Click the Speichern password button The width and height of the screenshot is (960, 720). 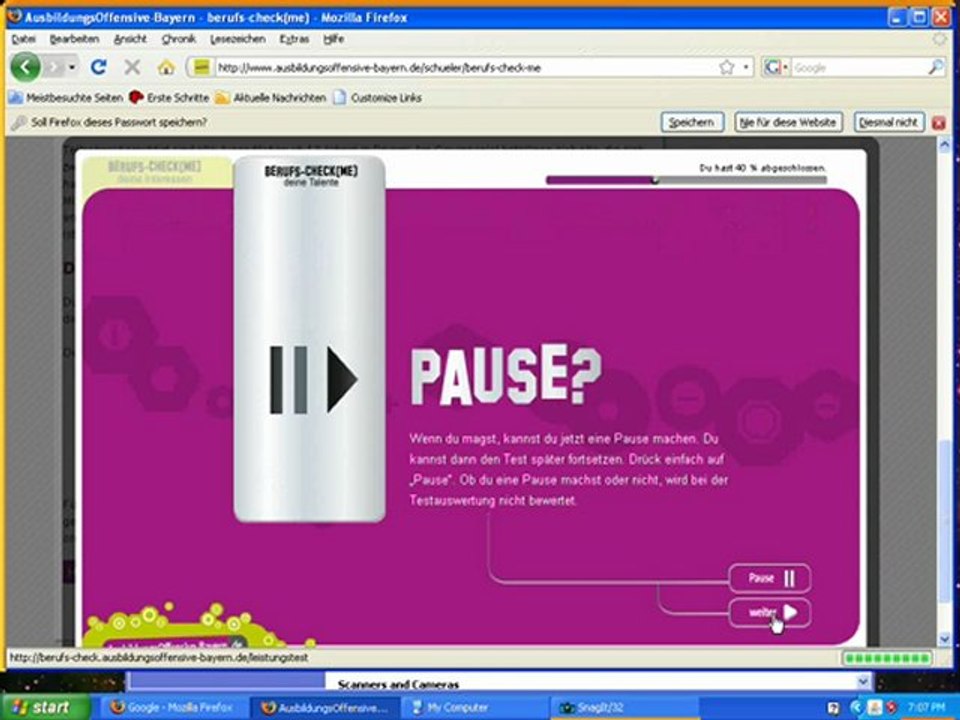point(692,122)
